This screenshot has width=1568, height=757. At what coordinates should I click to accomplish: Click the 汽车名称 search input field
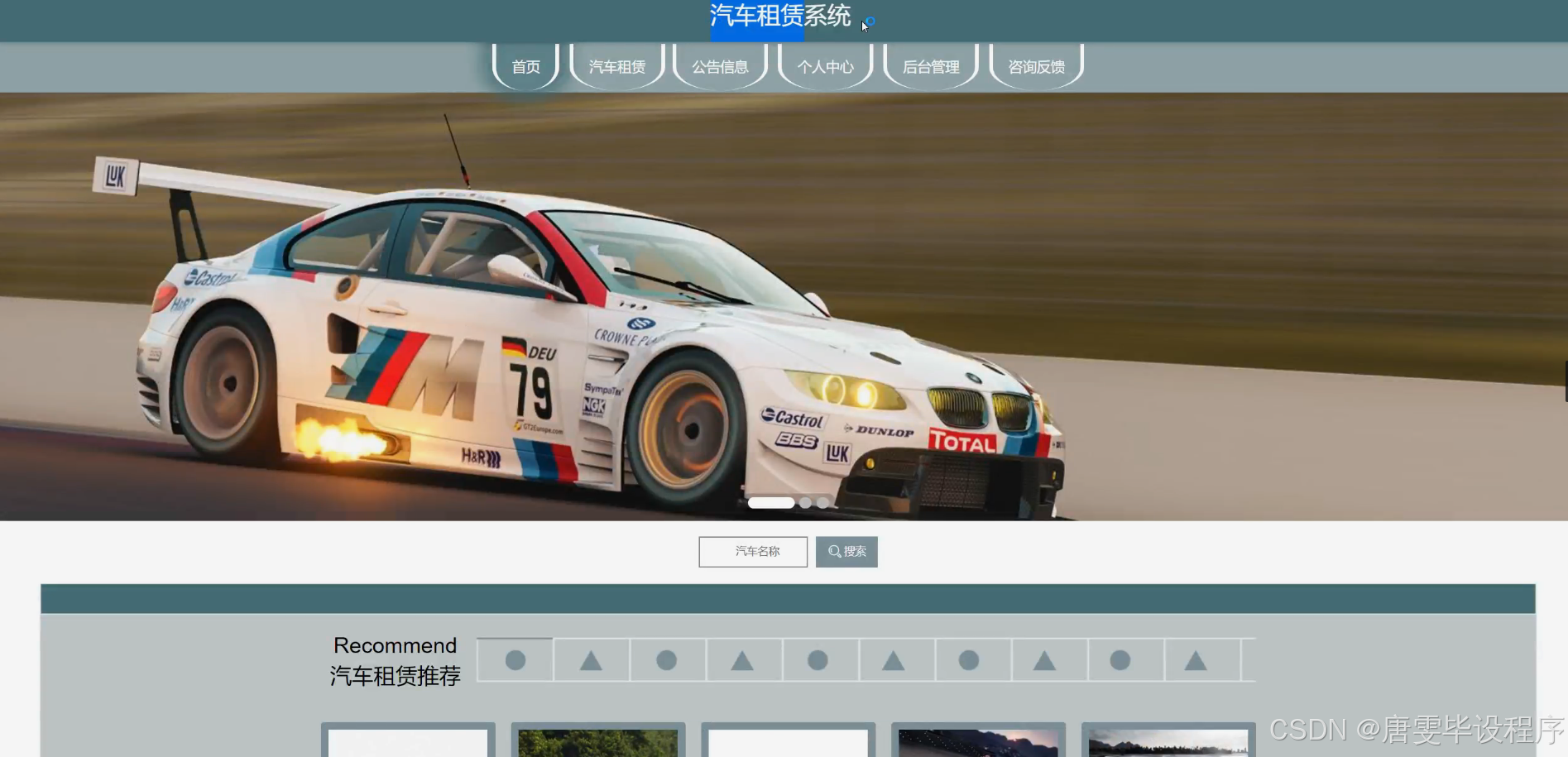753,552
